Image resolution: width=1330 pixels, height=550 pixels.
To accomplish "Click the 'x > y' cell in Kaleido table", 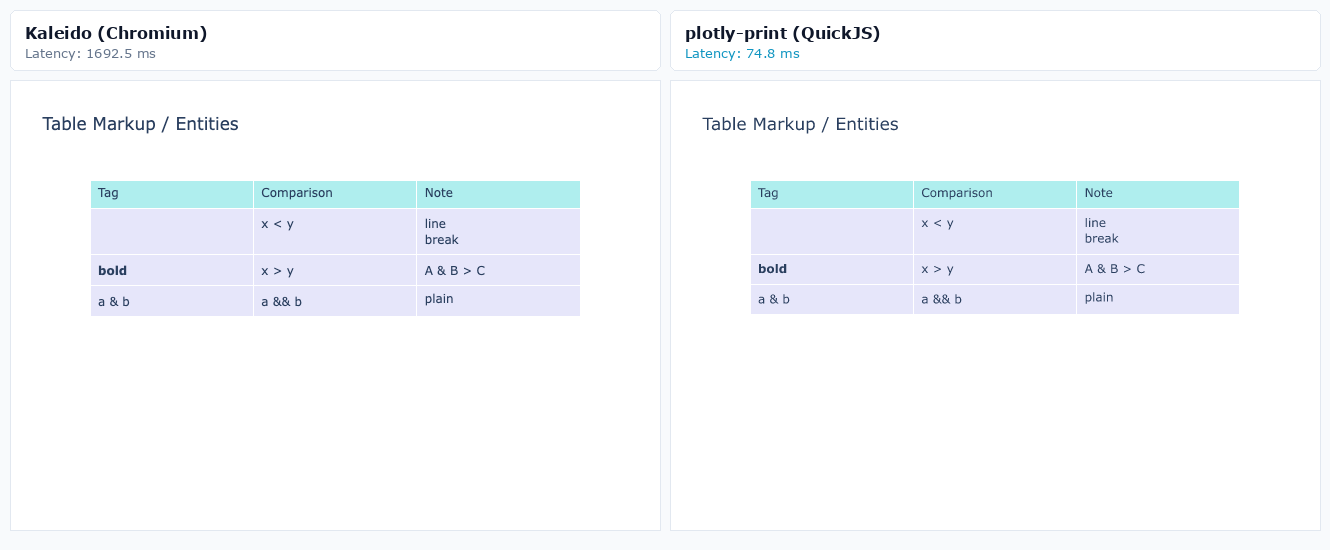I will coord(335,270).
